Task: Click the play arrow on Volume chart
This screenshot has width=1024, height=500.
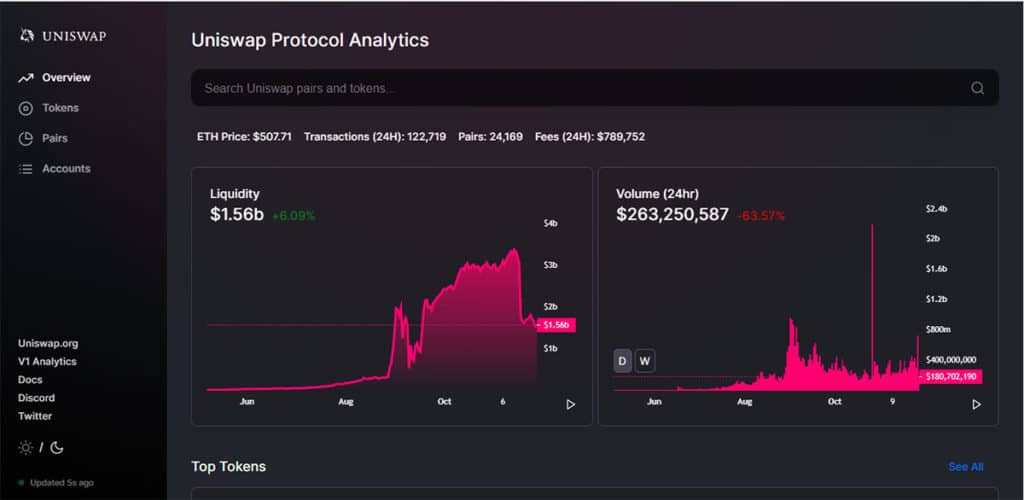Action: 976,405
